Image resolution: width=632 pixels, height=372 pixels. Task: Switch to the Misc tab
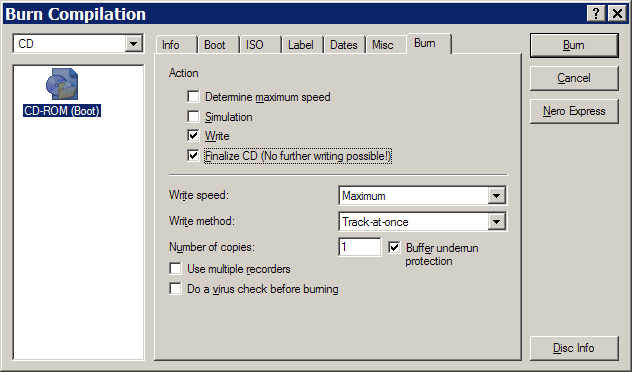pyautogui.click(x=386, y=45)
